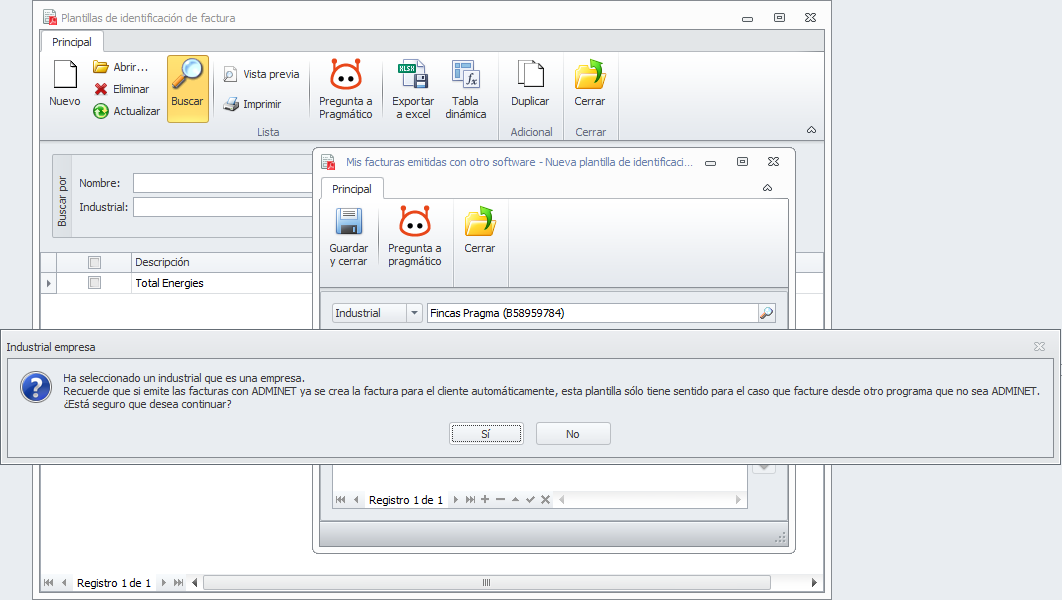Open Vista previa print preview
This screenshot has width=1062, height=600.
point(261,74)
